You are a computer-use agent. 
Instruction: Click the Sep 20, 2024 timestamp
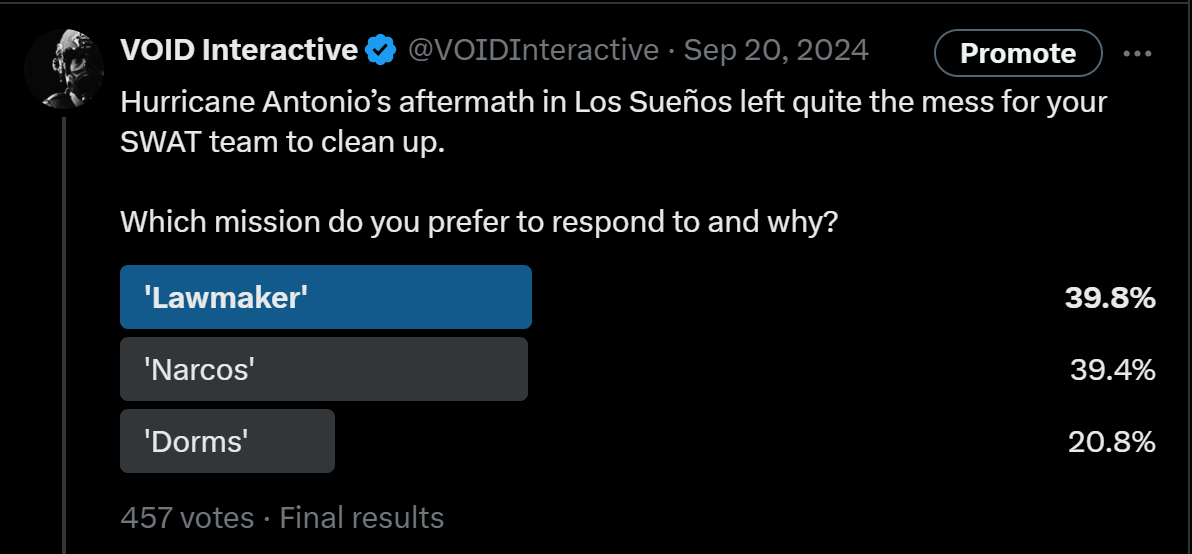[x=776, y=50]
